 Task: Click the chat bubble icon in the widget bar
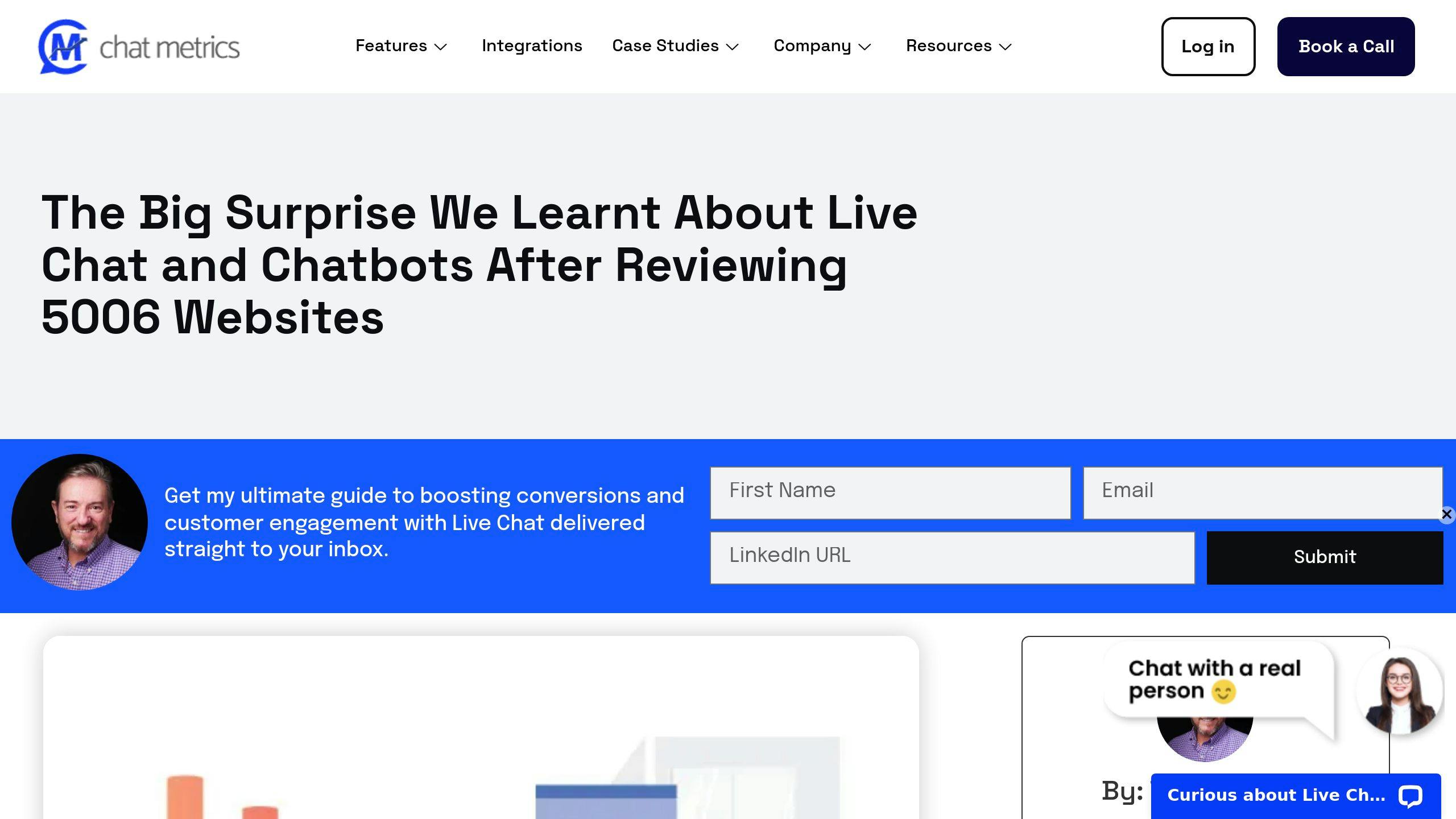click(1410, 796)
